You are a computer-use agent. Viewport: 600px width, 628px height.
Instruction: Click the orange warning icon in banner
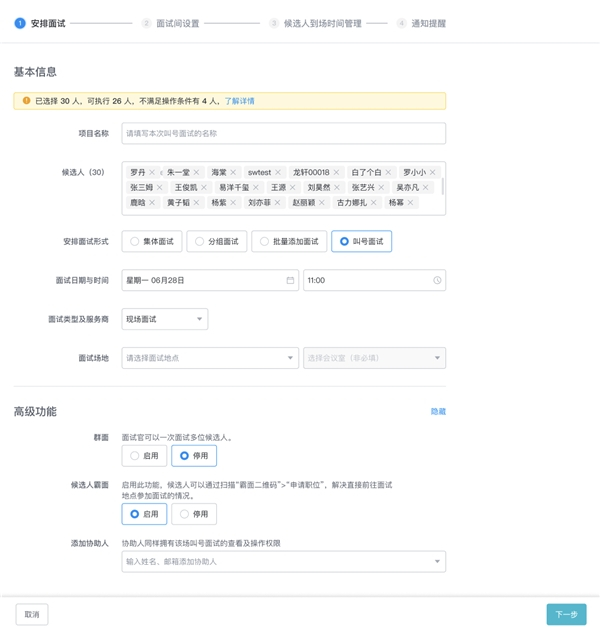pyautogui.click(x=26, y=101)
